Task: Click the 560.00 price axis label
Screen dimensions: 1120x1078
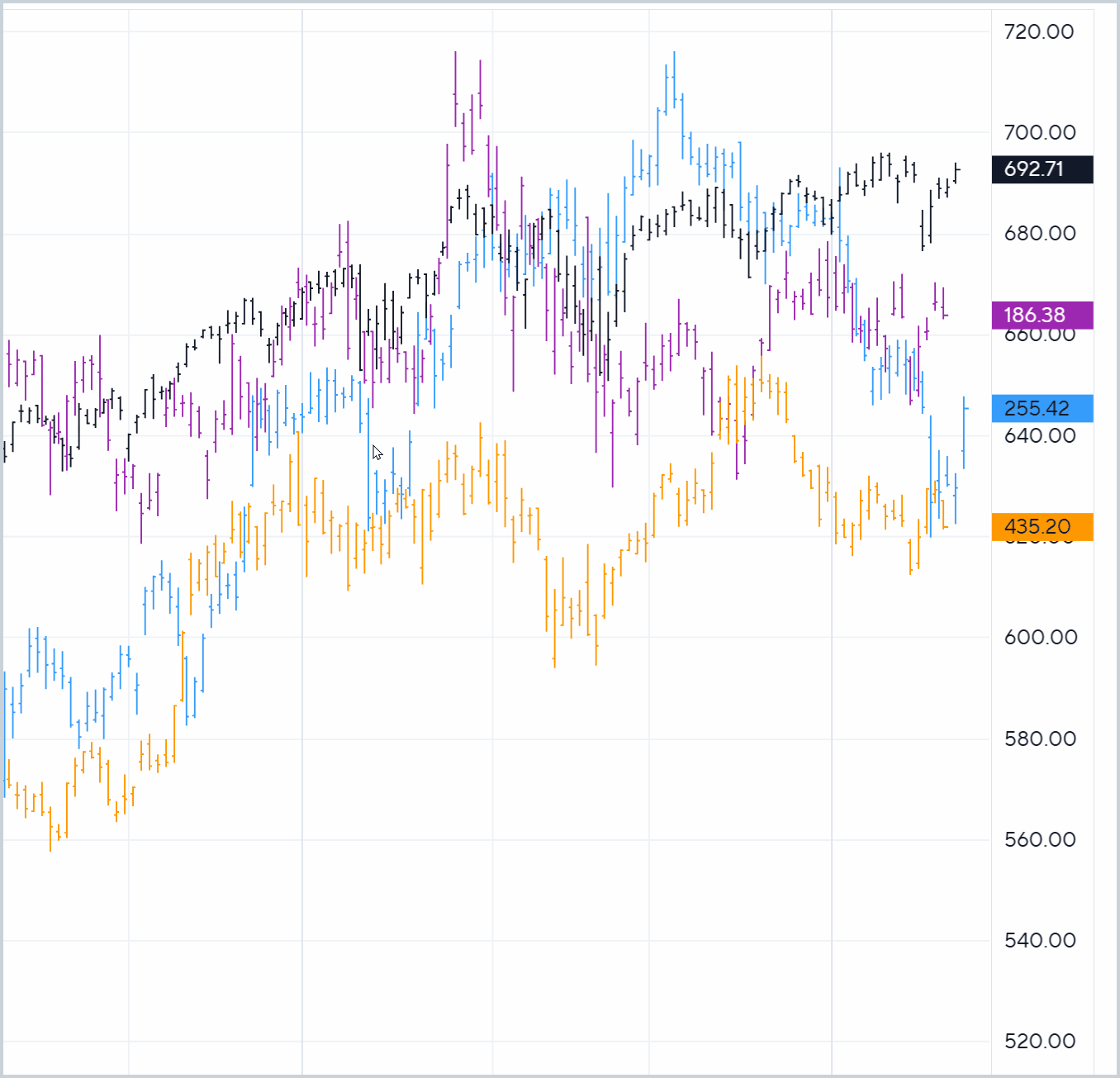Action: coord(1039,839)
